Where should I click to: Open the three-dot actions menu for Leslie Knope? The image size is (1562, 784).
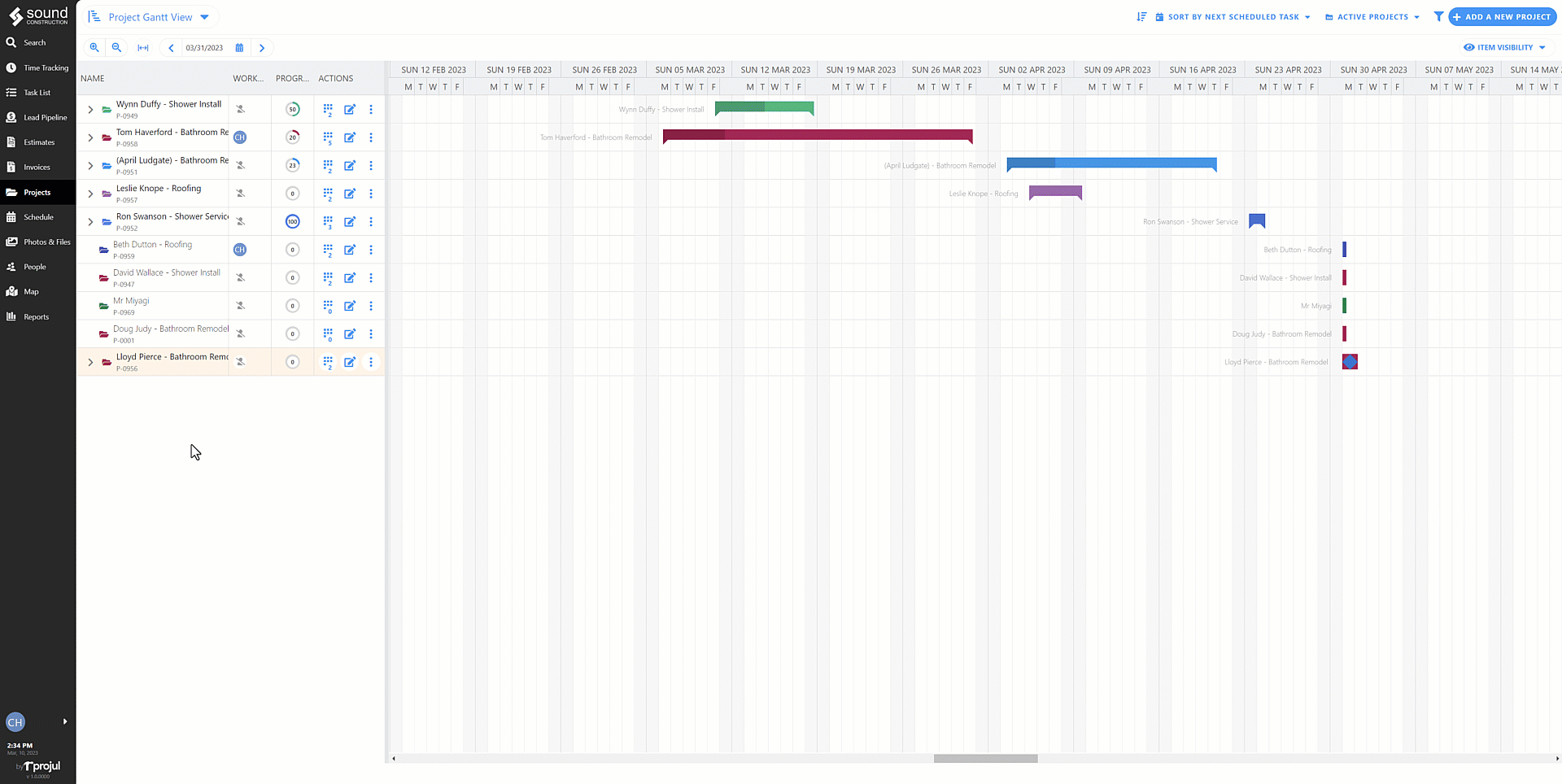tap(371, 194)
